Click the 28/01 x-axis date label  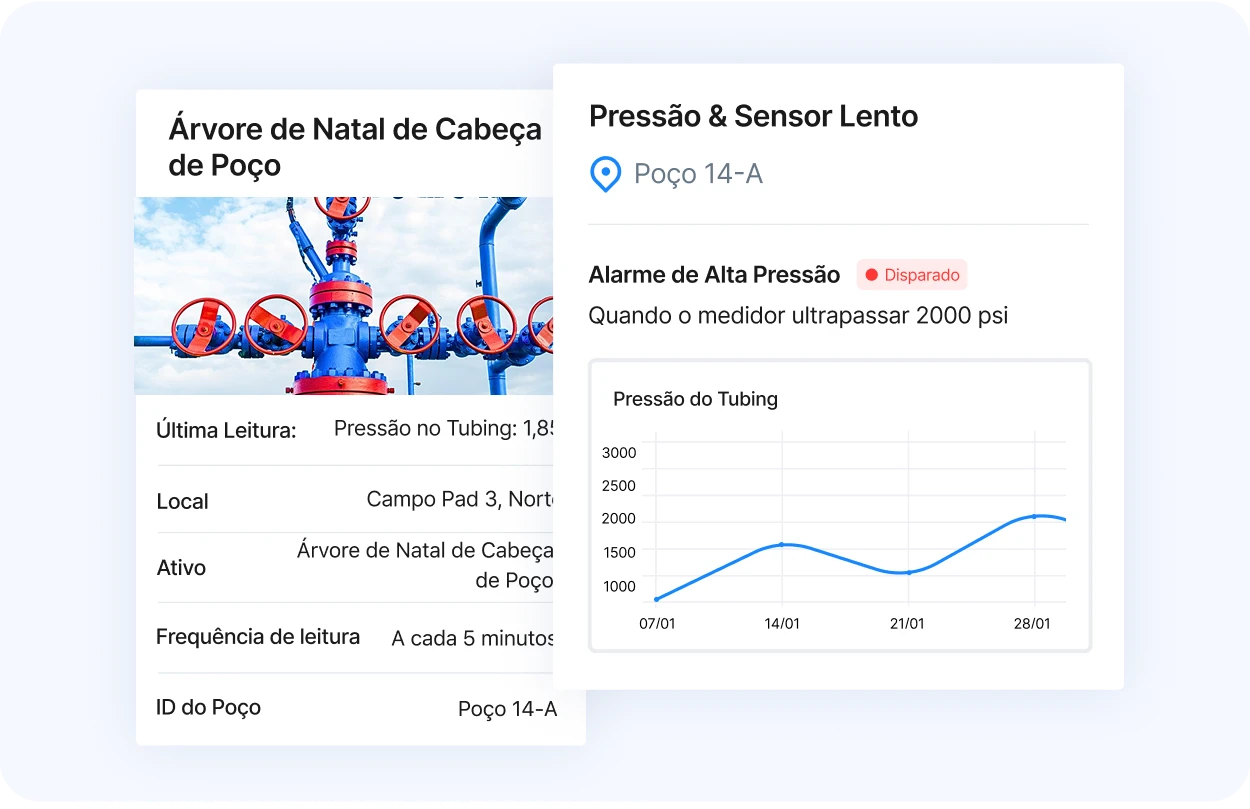coord(1033,624)
